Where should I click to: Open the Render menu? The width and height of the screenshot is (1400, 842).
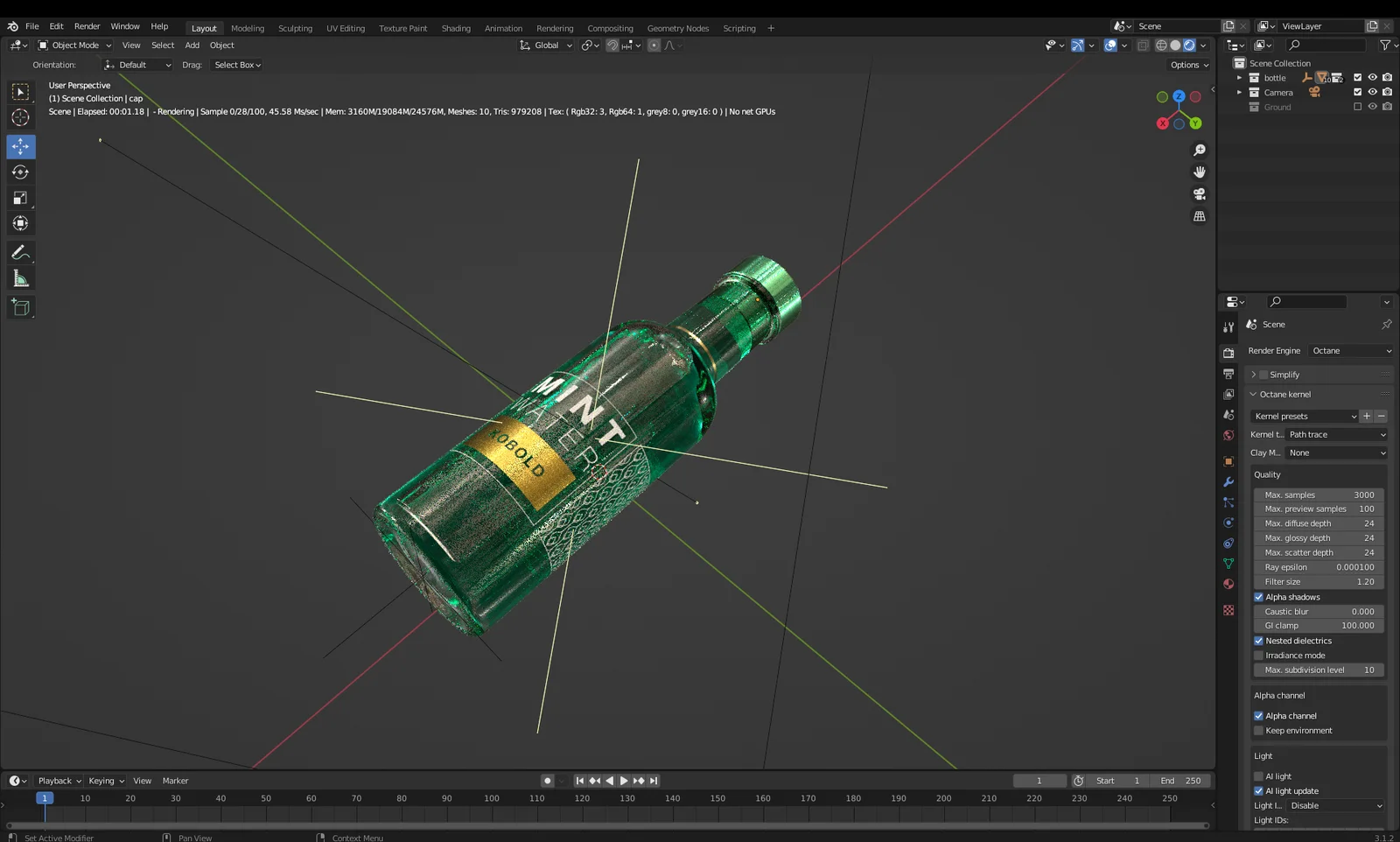tap(87, 26)
